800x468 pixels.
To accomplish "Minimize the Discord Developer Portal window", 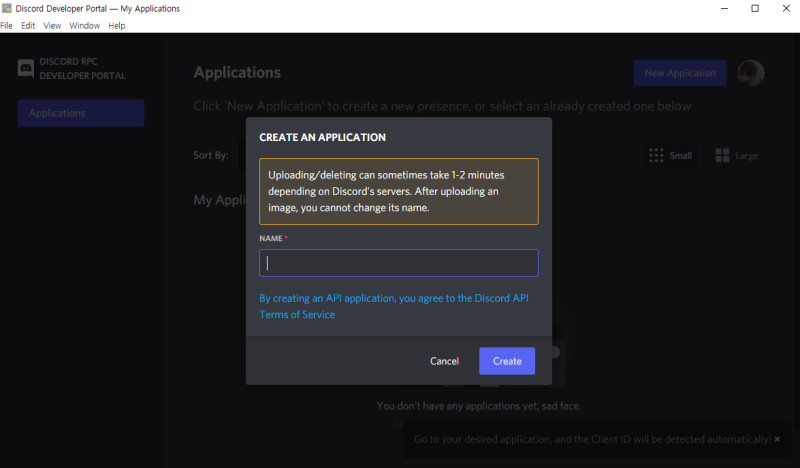I will (724, 8).
